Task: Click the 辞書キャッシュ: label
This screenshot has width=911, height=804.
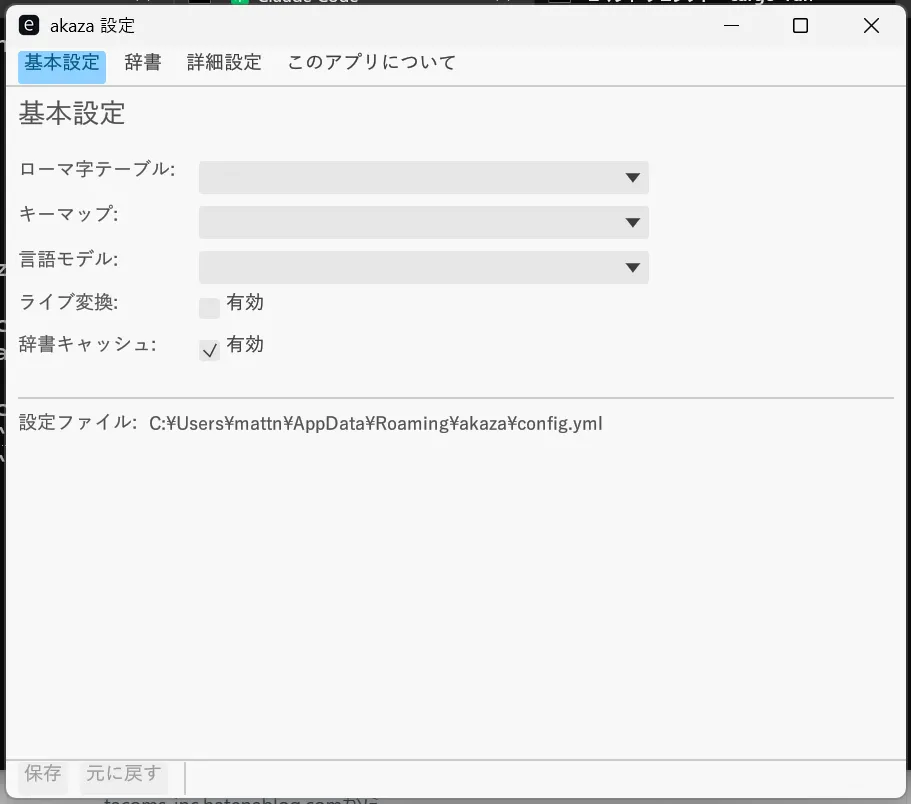Action: 88,344
